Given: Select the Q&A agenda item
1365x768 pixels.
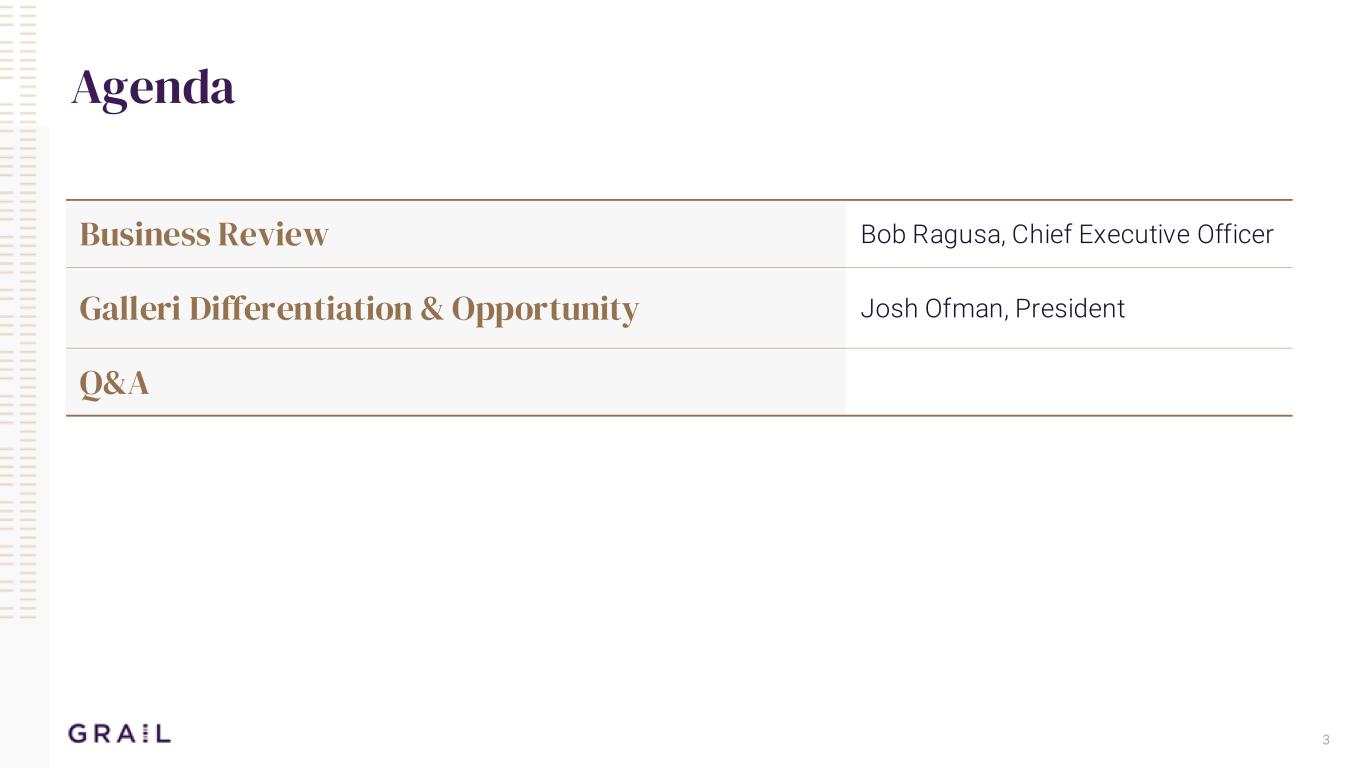Looking at the screenshot, I should tap(114, 383).
